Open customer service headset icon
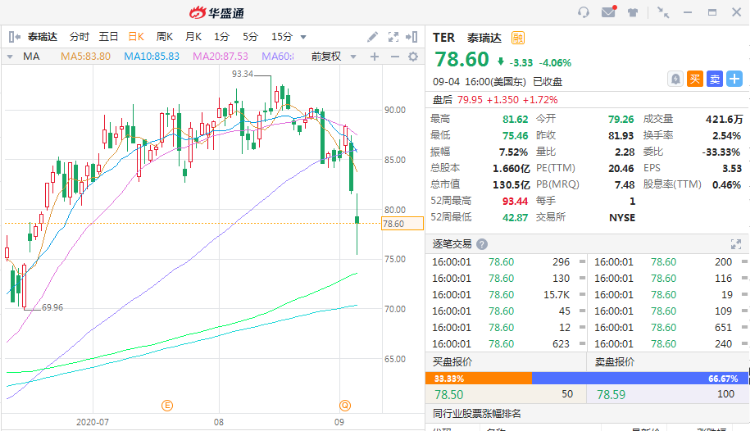750x431 pixels. (x=583, y=12)
